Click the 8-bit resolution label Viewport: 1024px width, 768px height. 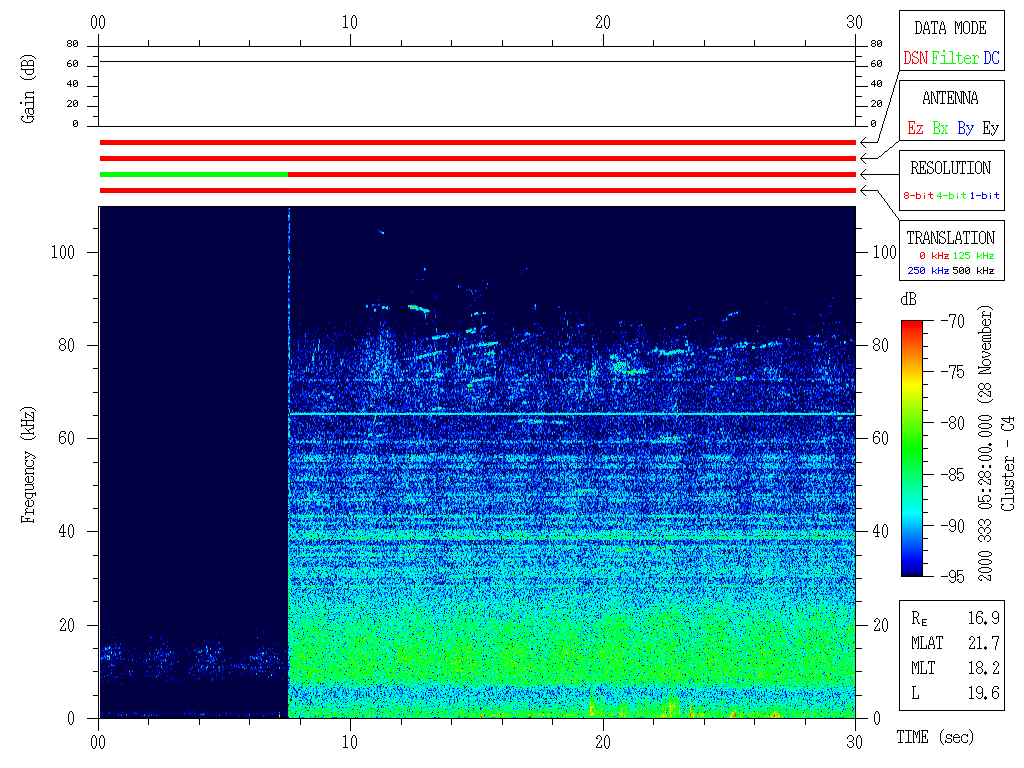[x=919, y=196]
